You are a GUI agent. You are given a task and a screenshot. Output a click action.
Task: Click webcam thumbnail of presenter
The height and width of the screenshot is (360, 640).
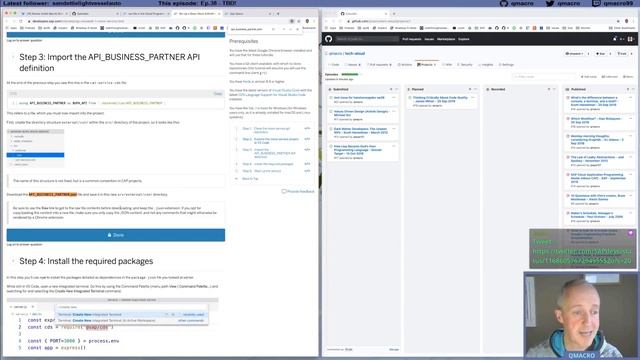(x=582, y=316)
